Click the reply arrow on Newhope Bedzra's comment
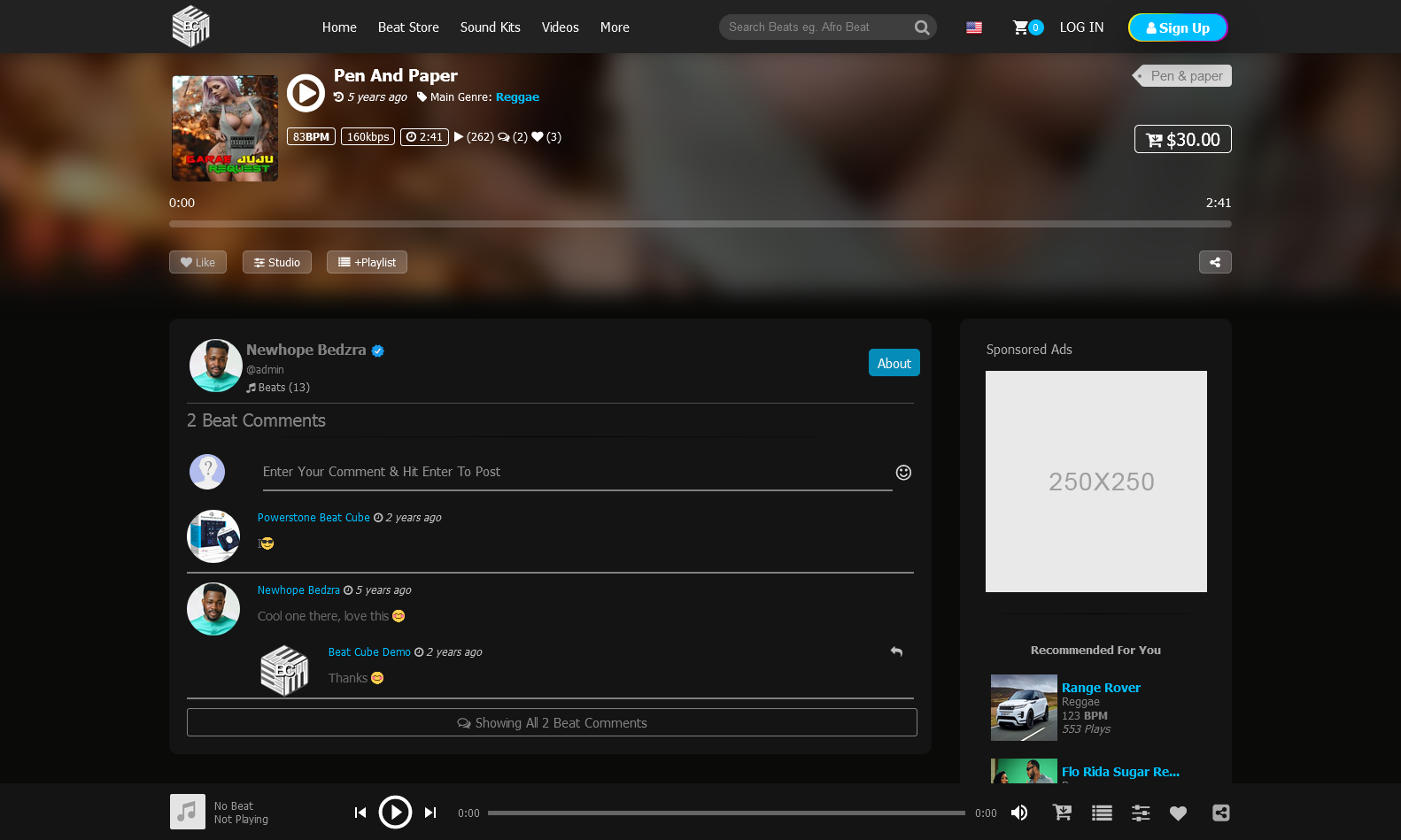This screenshot has height=840, width=1401. point(896,652)
